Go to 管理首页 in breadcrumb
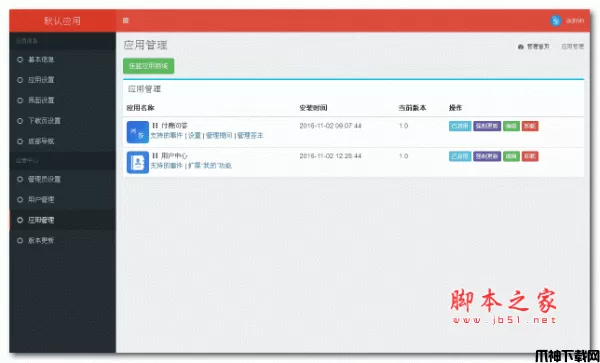Viewport: 600px width, 363px height. [534, 47]
